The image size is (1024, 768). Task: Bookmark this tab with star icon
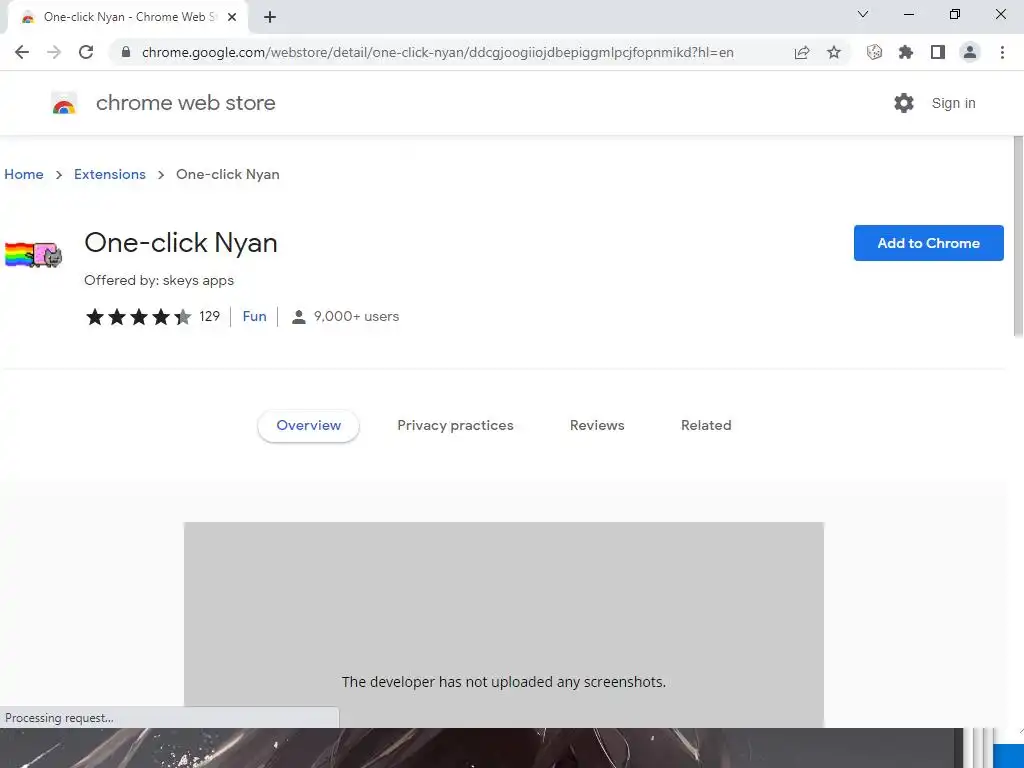click(834, 52)
